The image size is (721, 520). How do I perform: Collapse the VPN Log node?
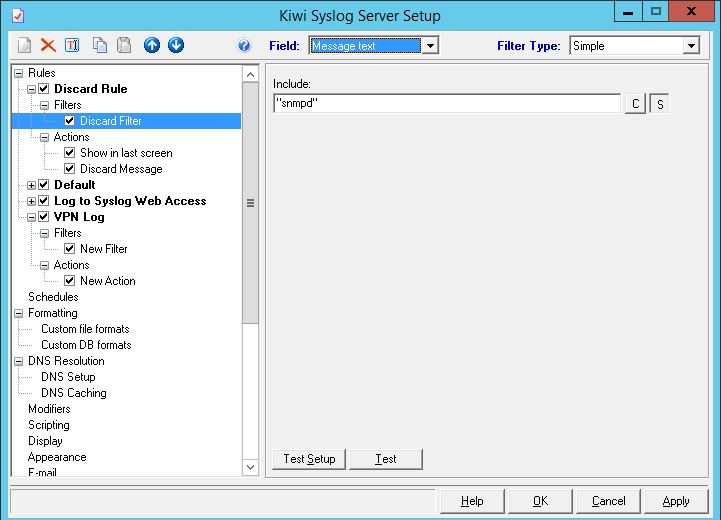[x=31, y=217]
